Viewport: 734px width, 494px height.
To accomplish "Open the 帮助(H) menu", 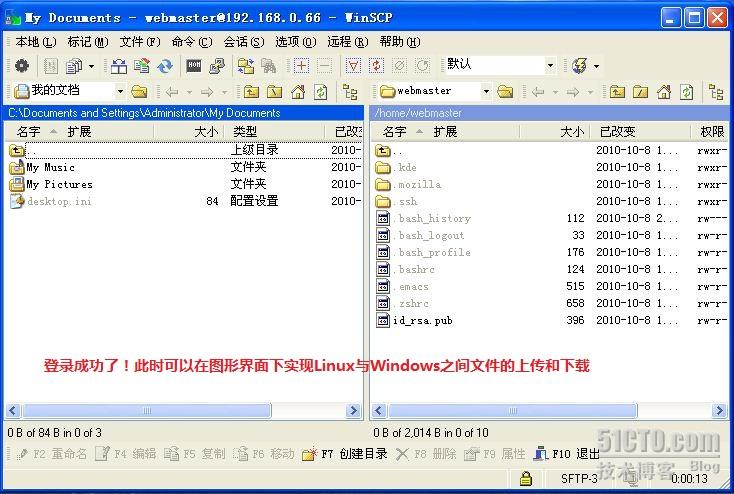I will 400,42.
